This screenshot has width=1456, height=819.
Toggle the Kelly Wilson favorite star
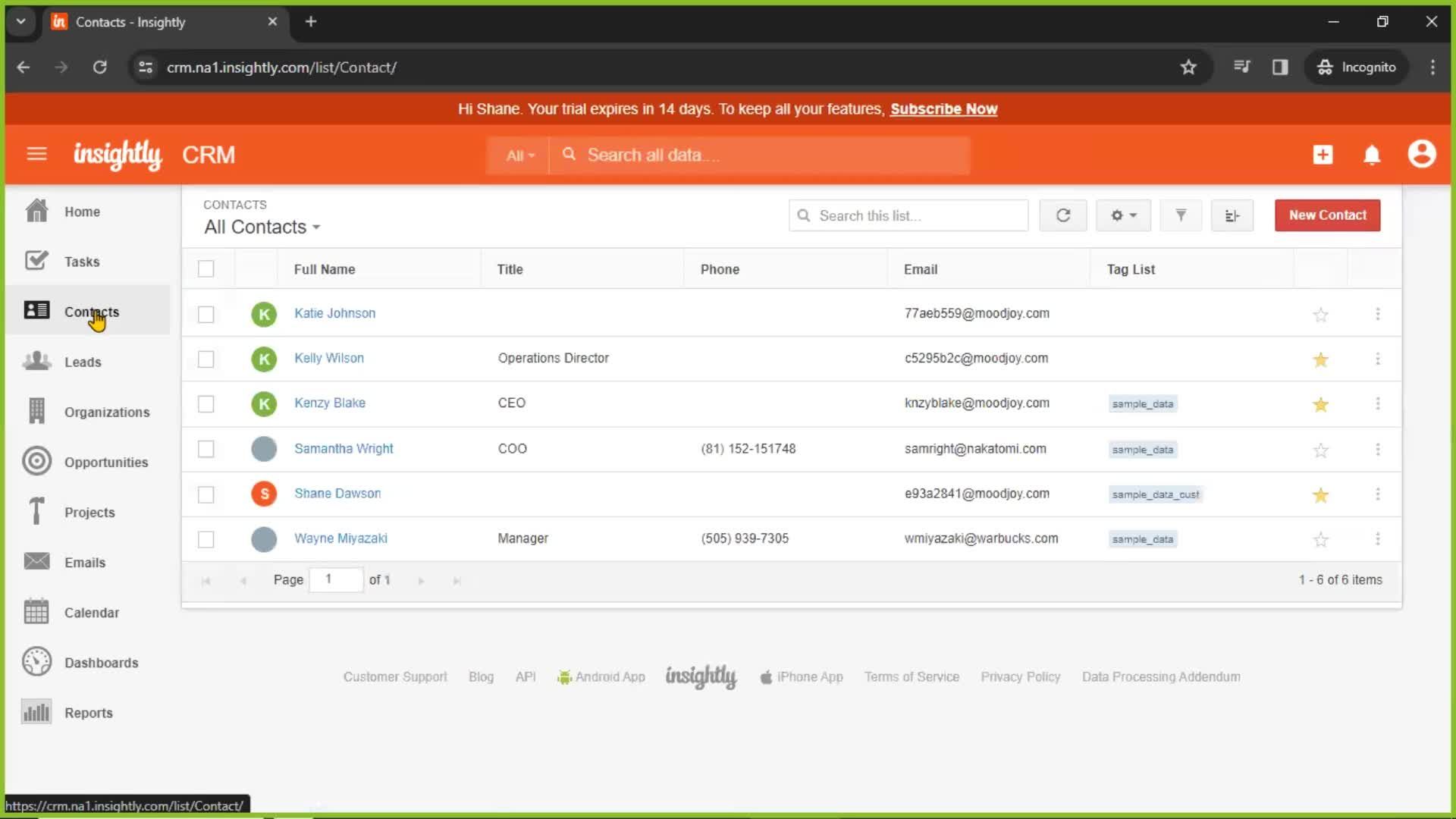click(1322, 358)
